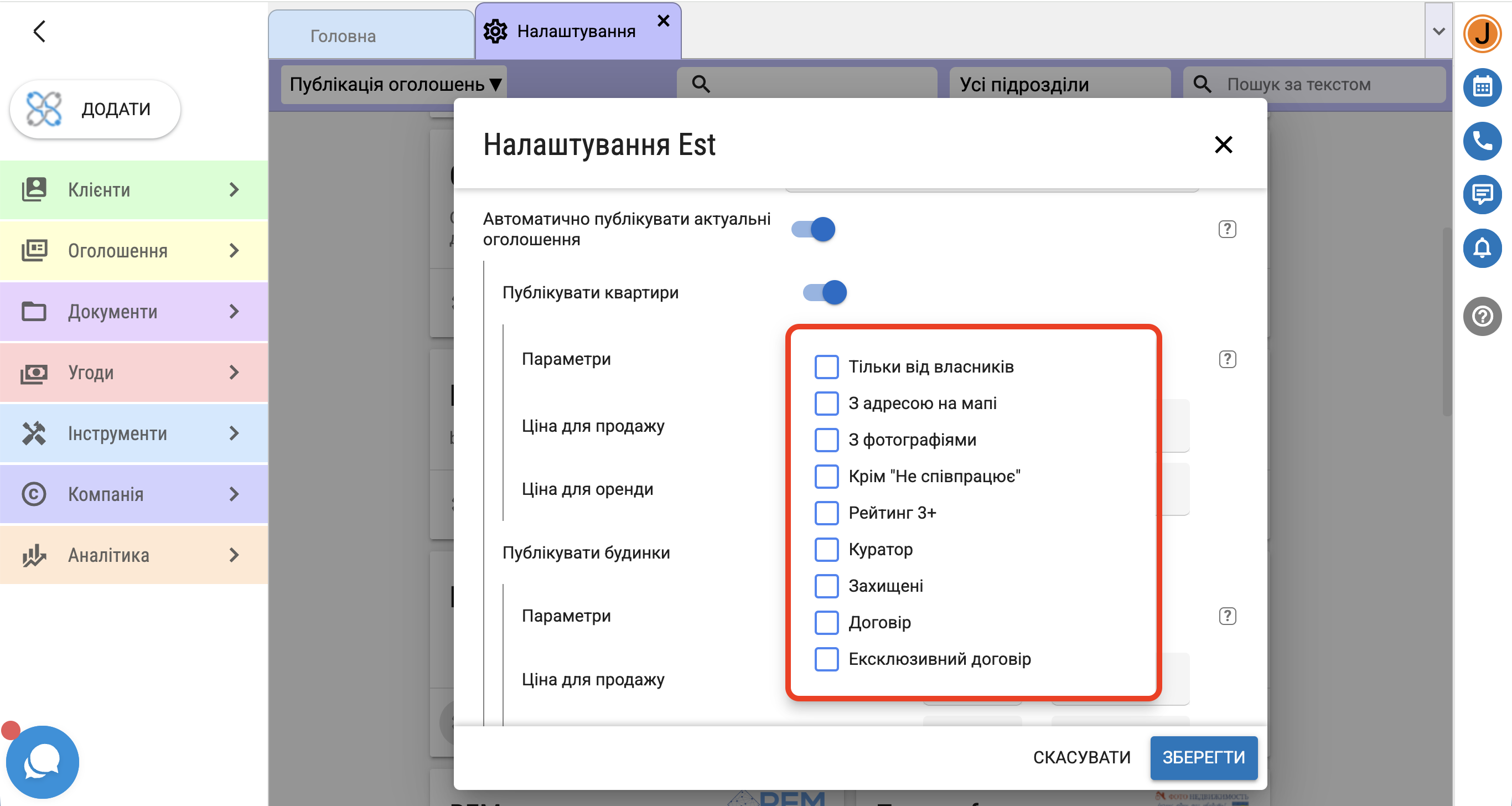
Task: Check the Тільки від власників checkbox
Action: pos(826,367)
